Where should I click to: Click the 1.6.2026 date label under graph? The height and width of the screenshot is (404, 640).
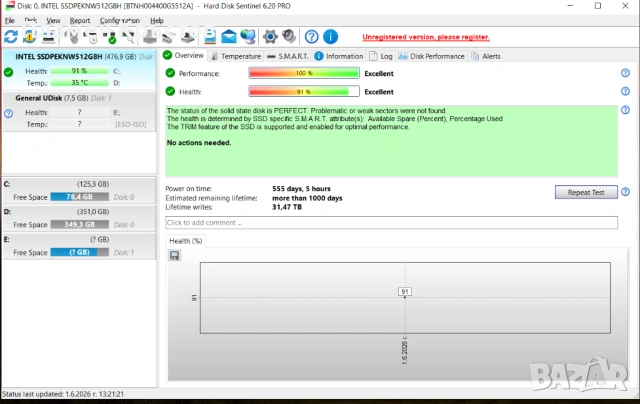404,350
